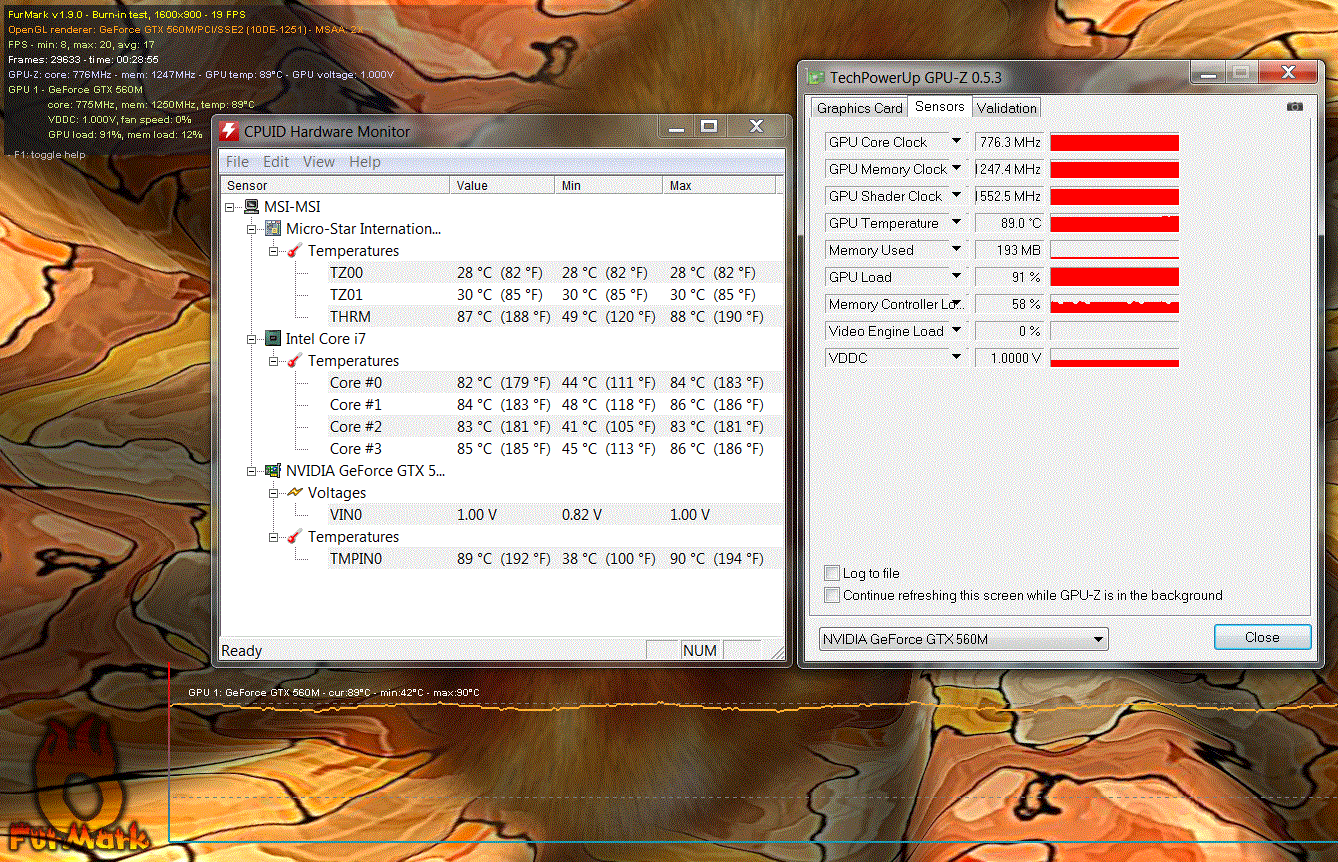Open the VDDC sensor dropdown

point(956,358)
